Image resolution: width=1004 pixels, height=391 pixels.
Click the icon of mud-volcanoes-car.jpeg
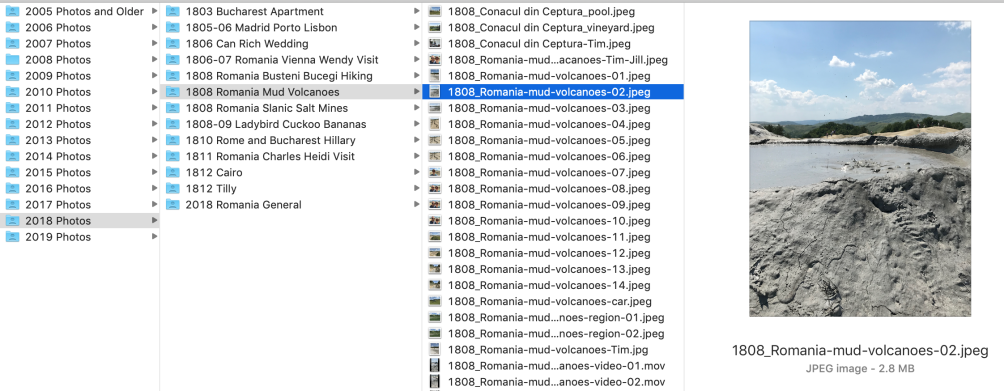(435, 301)
